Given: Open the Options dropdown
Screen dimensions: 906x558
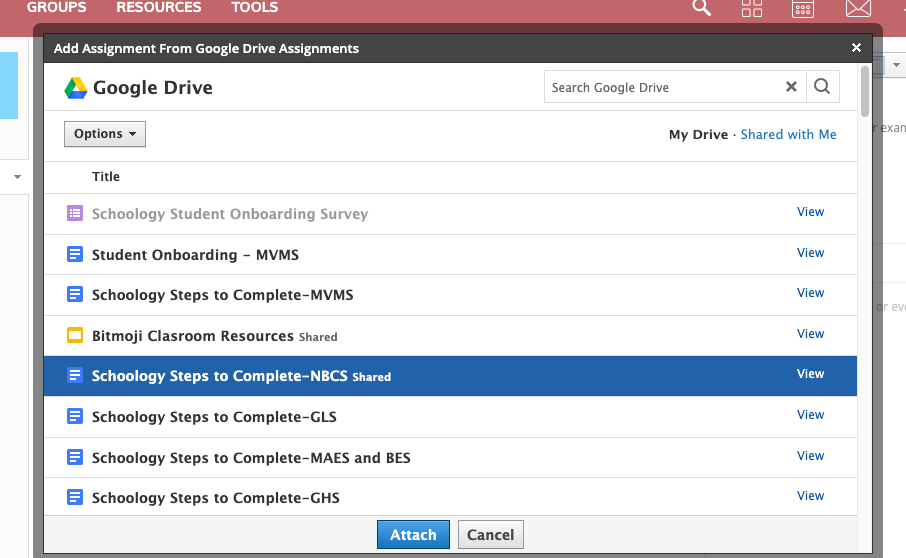Looking at the screenshot, I should pyautogui.click(x=105, y=134).
